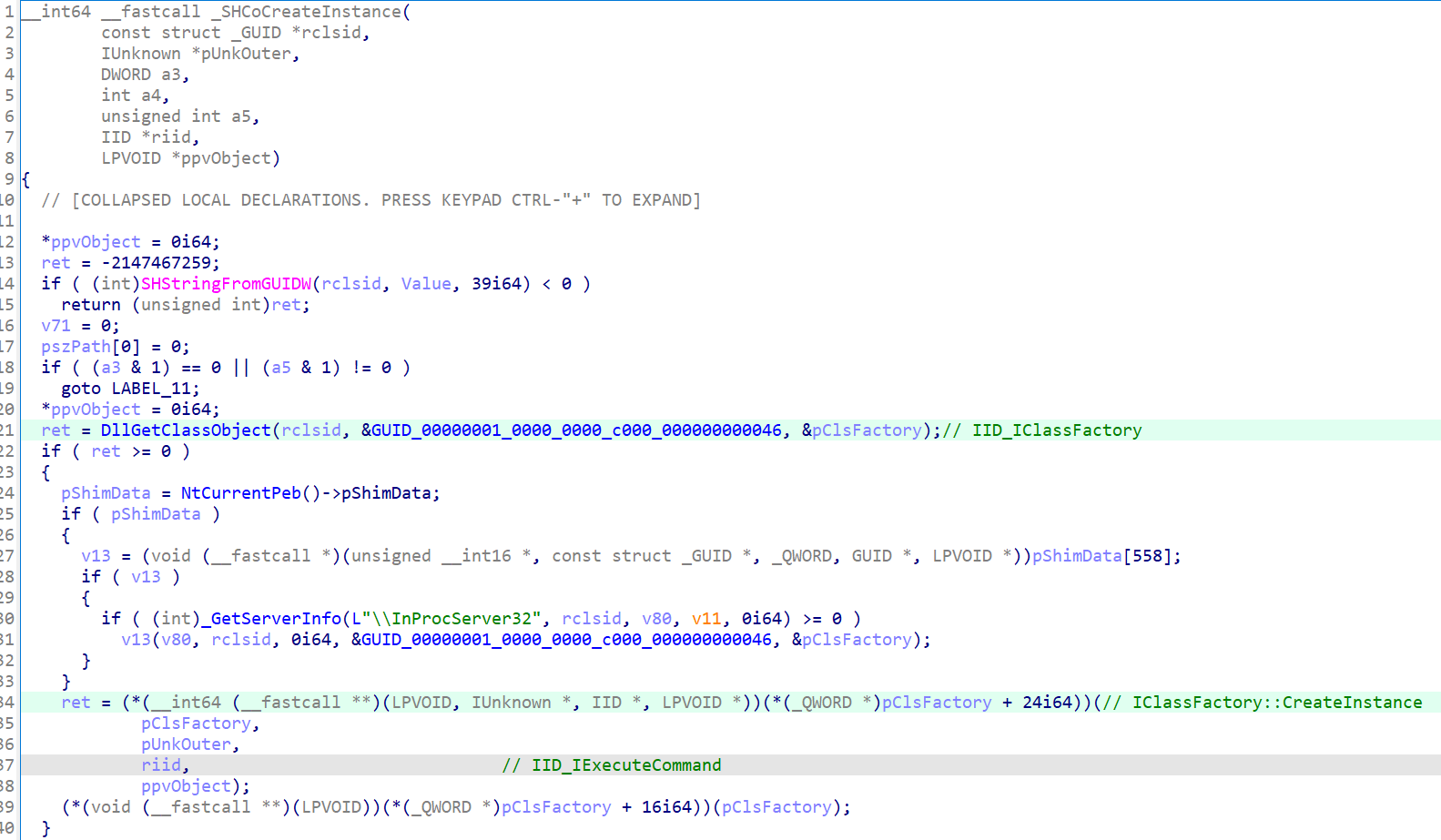Image resolution: width=1441 pixels, height=840 pixels.
Task: Click the IID_IClassFactory comment text
Action: (1056, 430)
